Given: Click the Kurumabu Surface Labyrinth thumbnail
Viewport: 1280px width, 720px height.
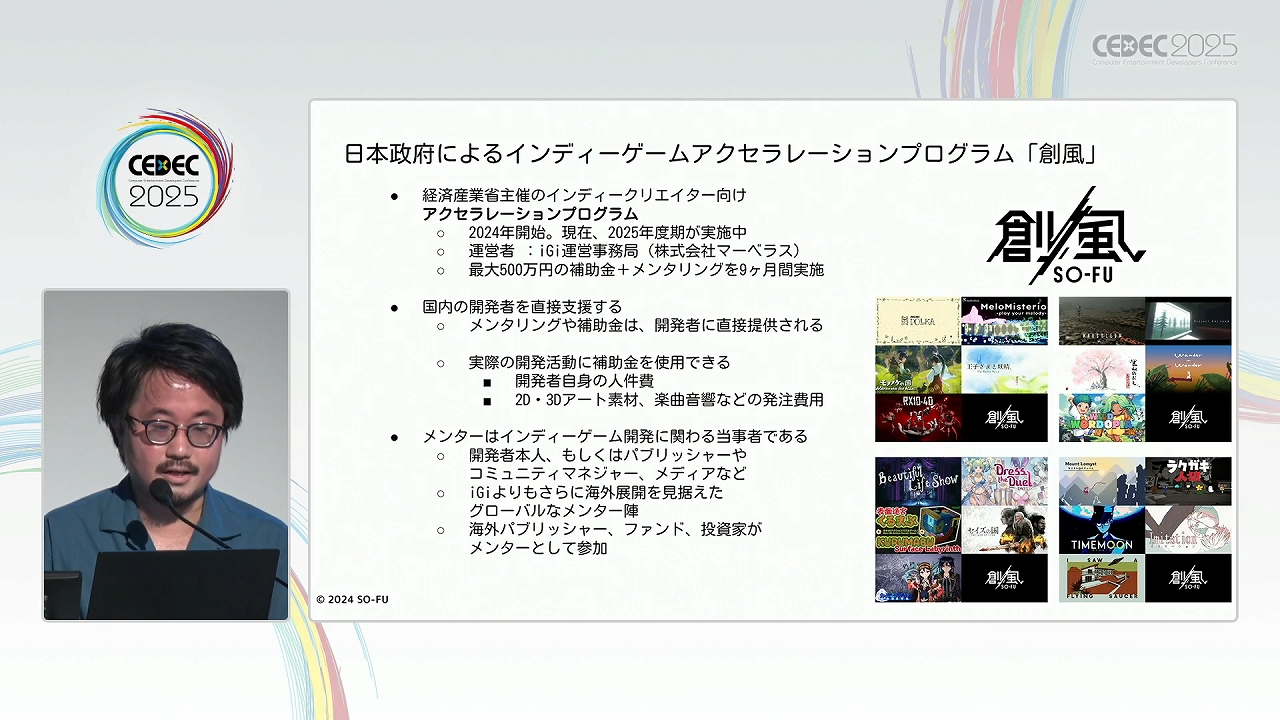Looking at the screenshot, I should tap(917, 530).
